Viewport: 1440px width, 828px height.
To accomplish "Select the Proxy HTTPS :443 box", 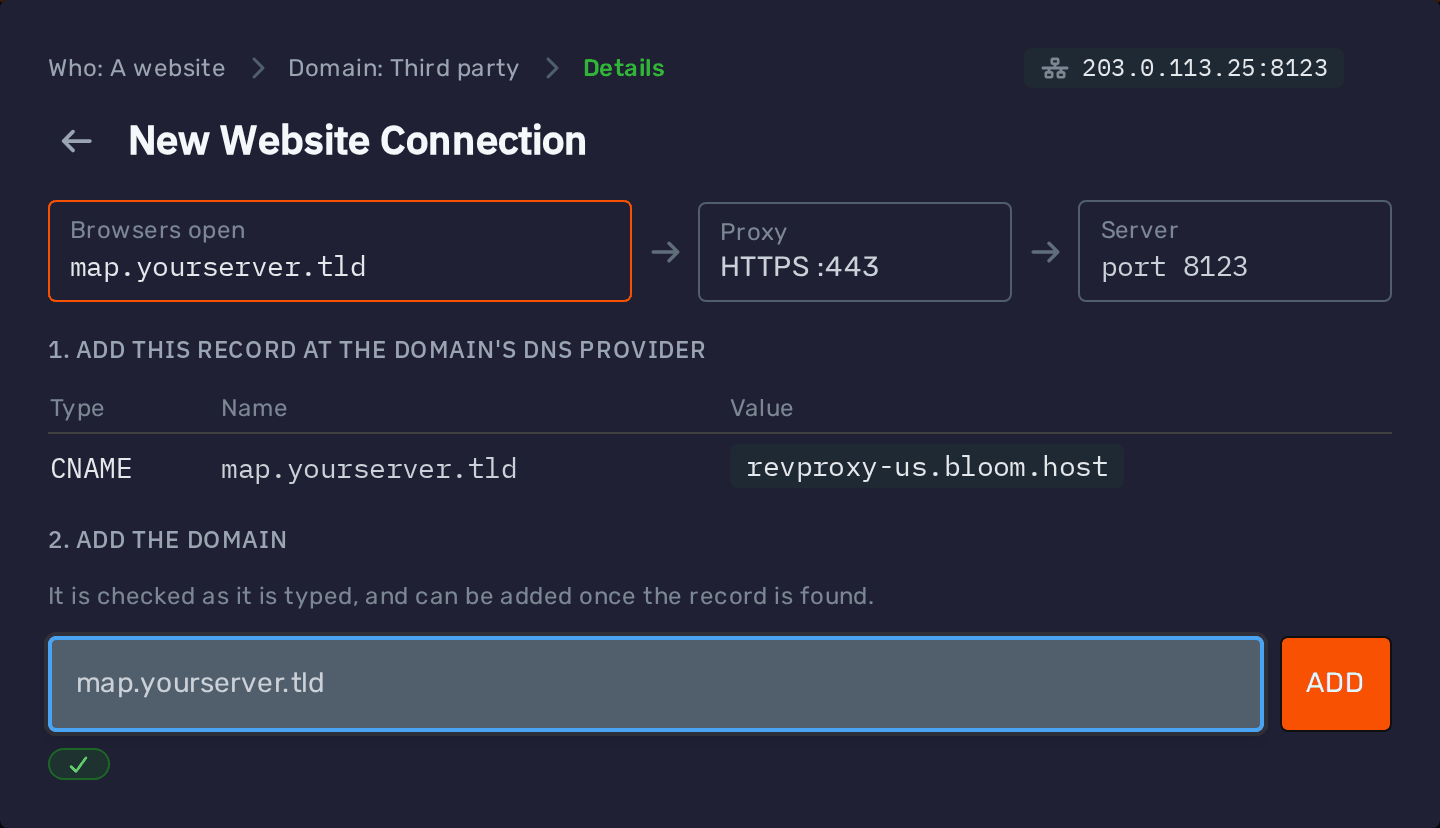I will tap(855, 252).
